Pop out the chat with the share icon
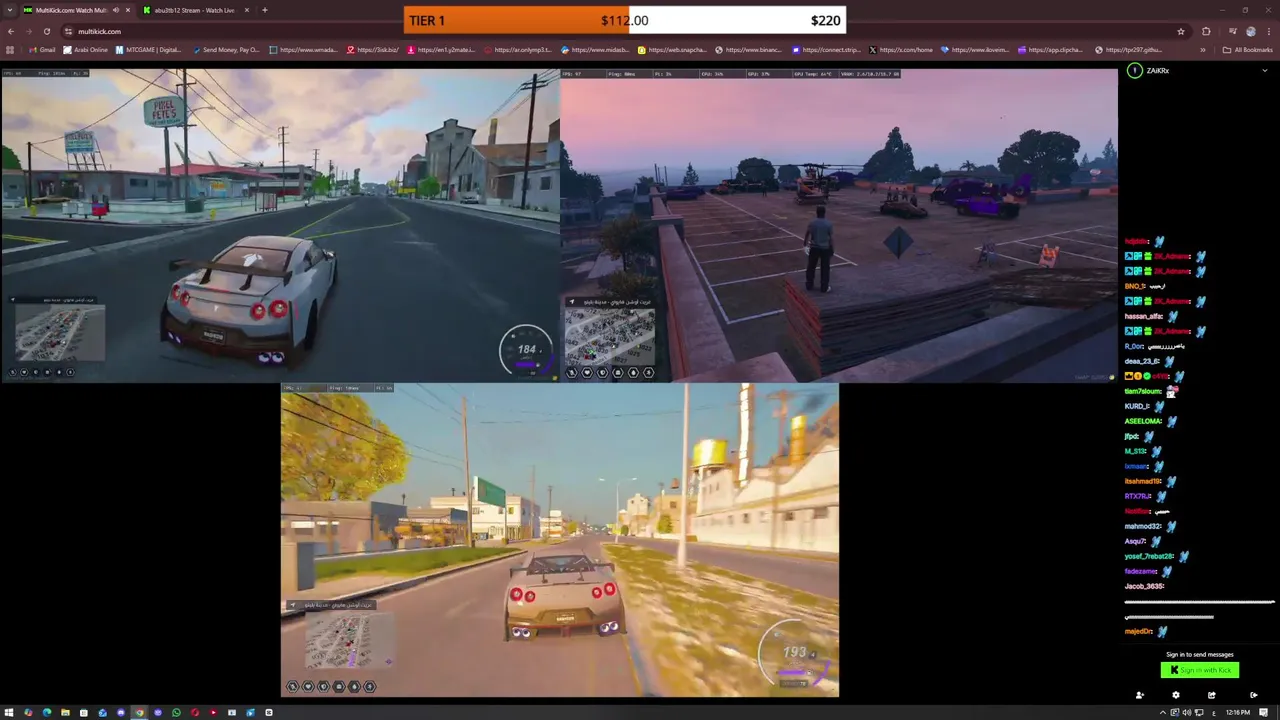The image size is (1280, 720). (1211, 695)
